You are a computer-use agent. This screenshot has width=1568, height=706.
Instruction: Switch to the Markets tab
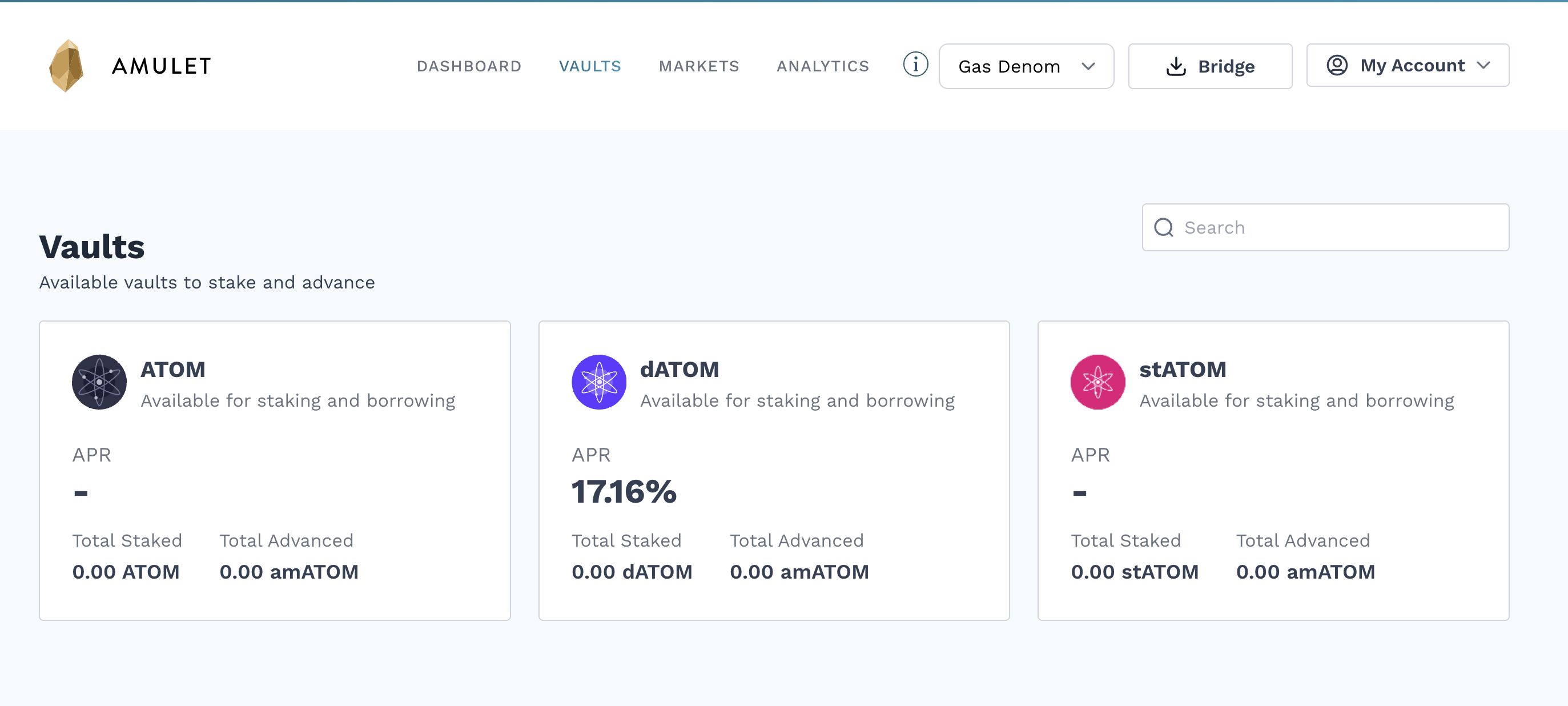[698, 66]
